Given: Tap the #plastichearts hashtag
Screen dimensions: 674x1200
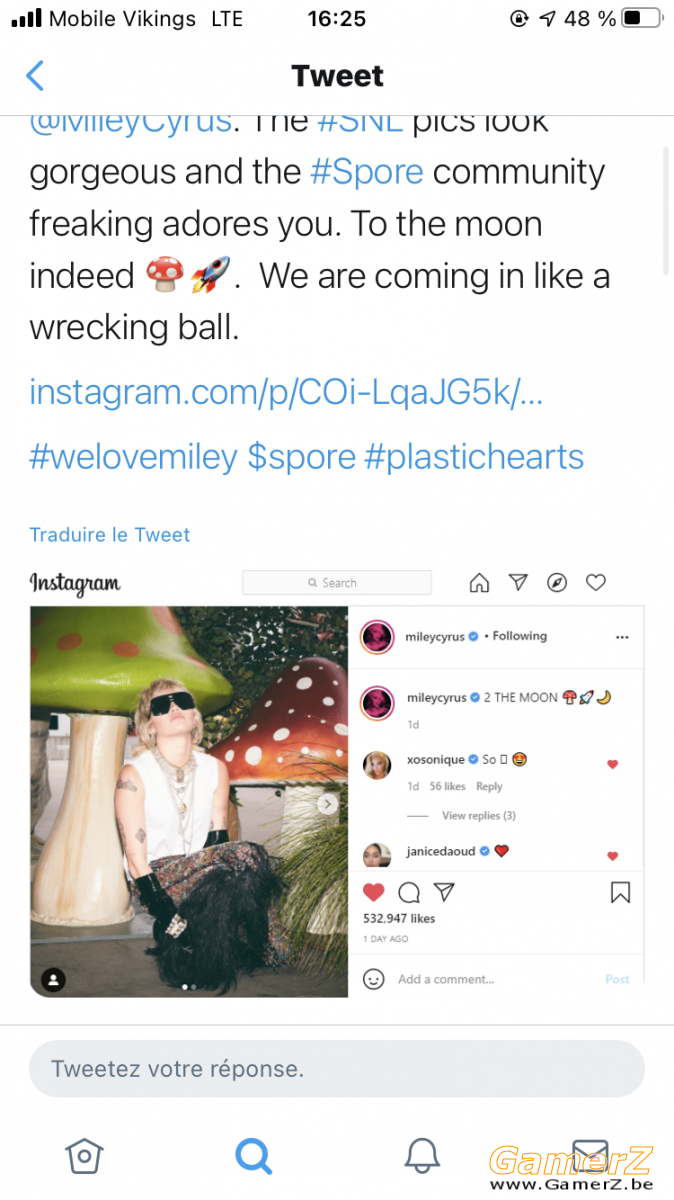Looking at the screenshot, I should (474, 457).
